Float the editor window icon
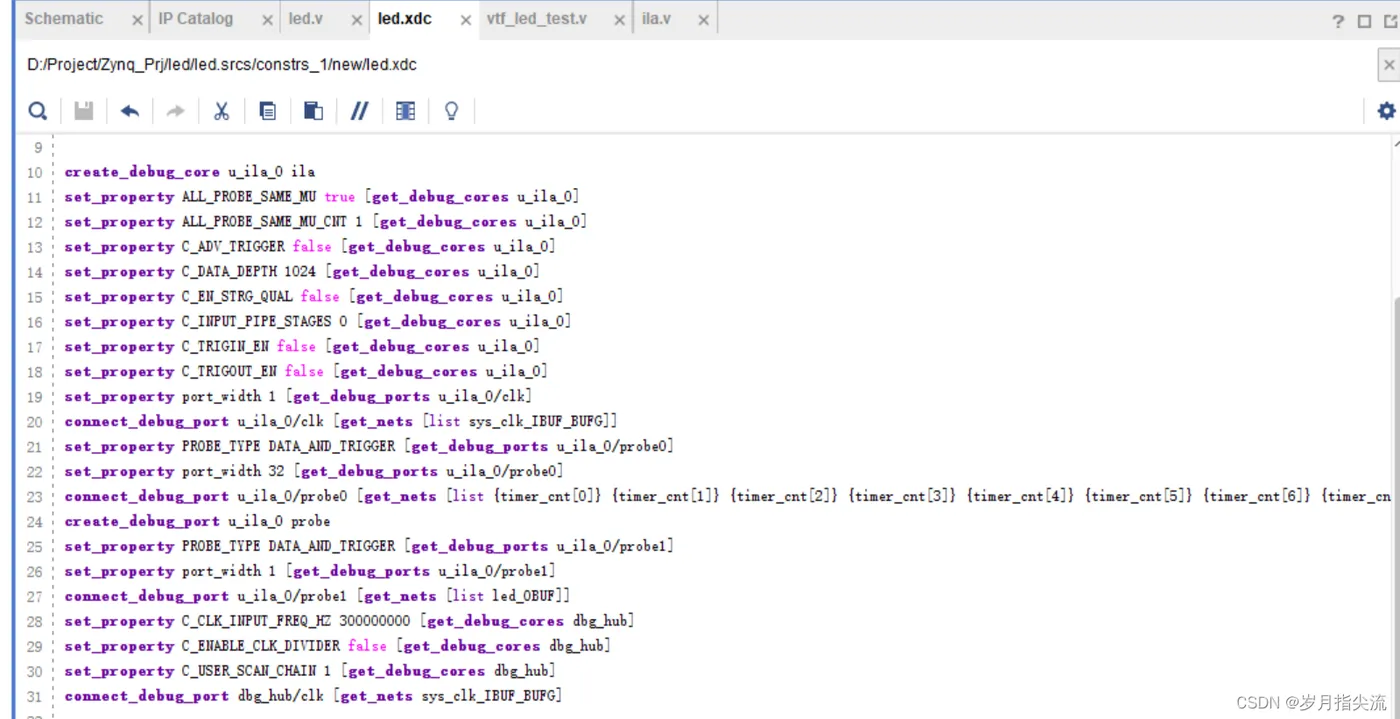The width and height of the screenshot is (1400, 719). 1389,21
